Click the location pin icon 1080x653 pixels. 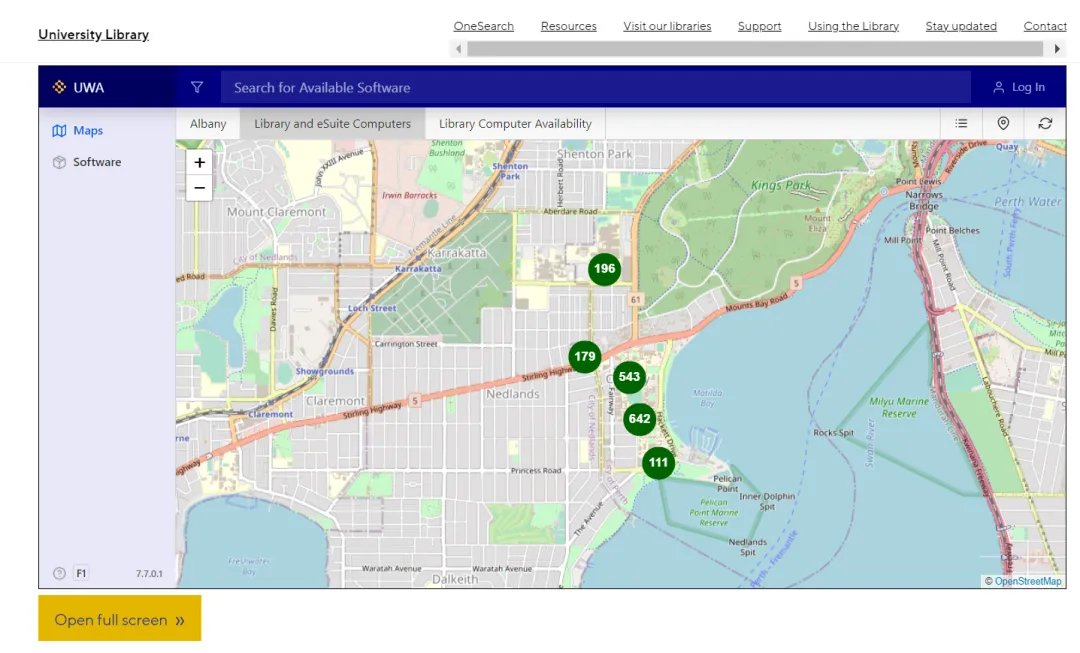(1003, 123)
